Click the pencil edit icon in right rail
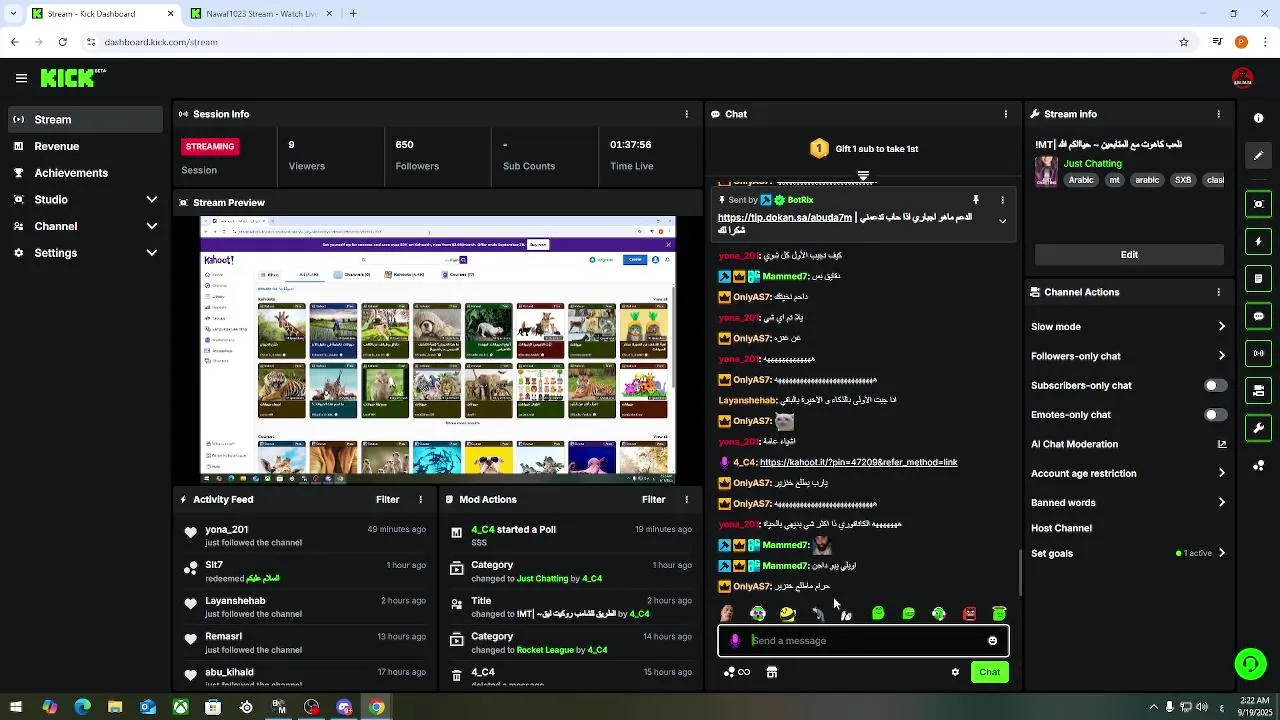 [1258, 155]
